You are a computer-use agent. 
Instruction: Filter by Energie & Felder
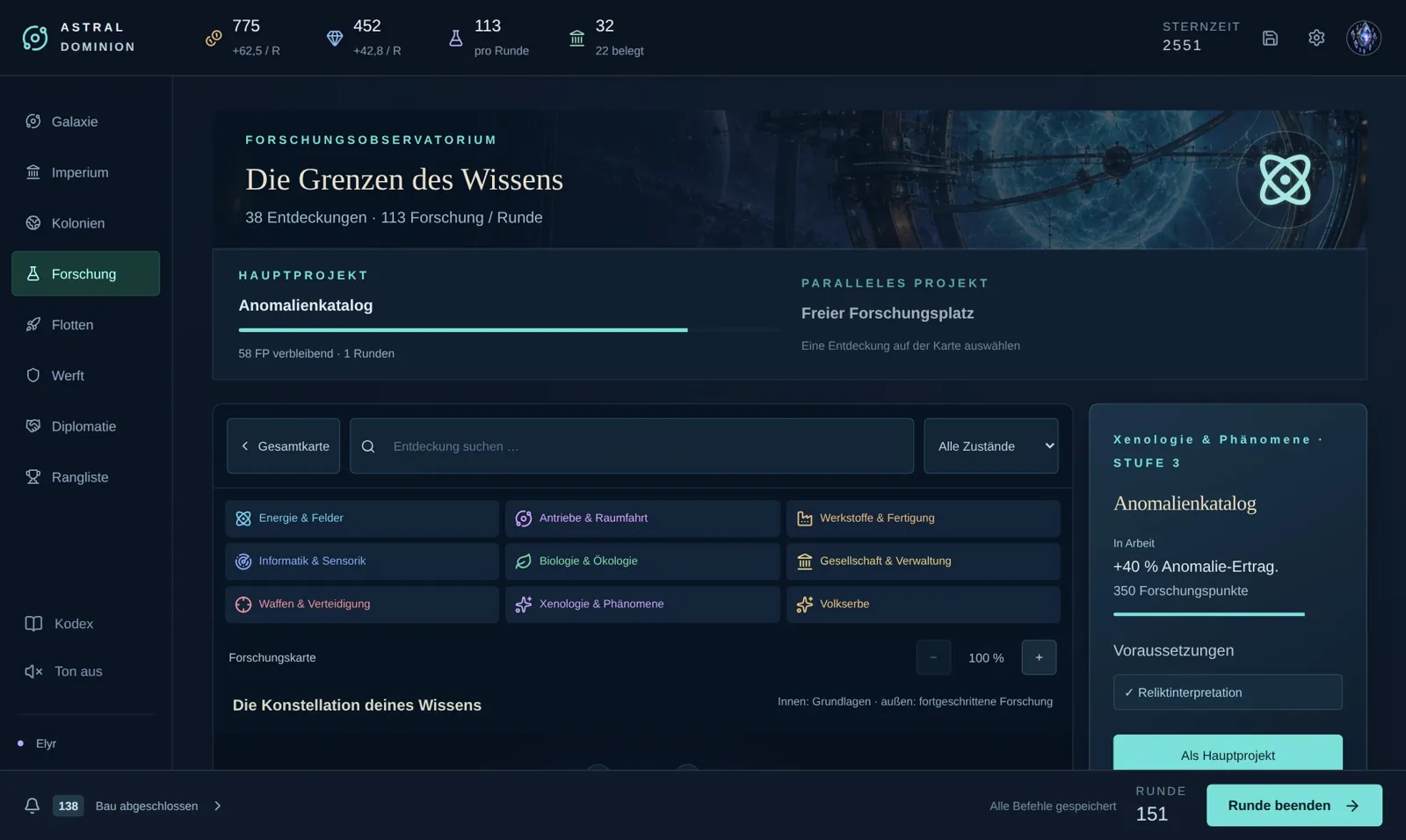(362, 518)
